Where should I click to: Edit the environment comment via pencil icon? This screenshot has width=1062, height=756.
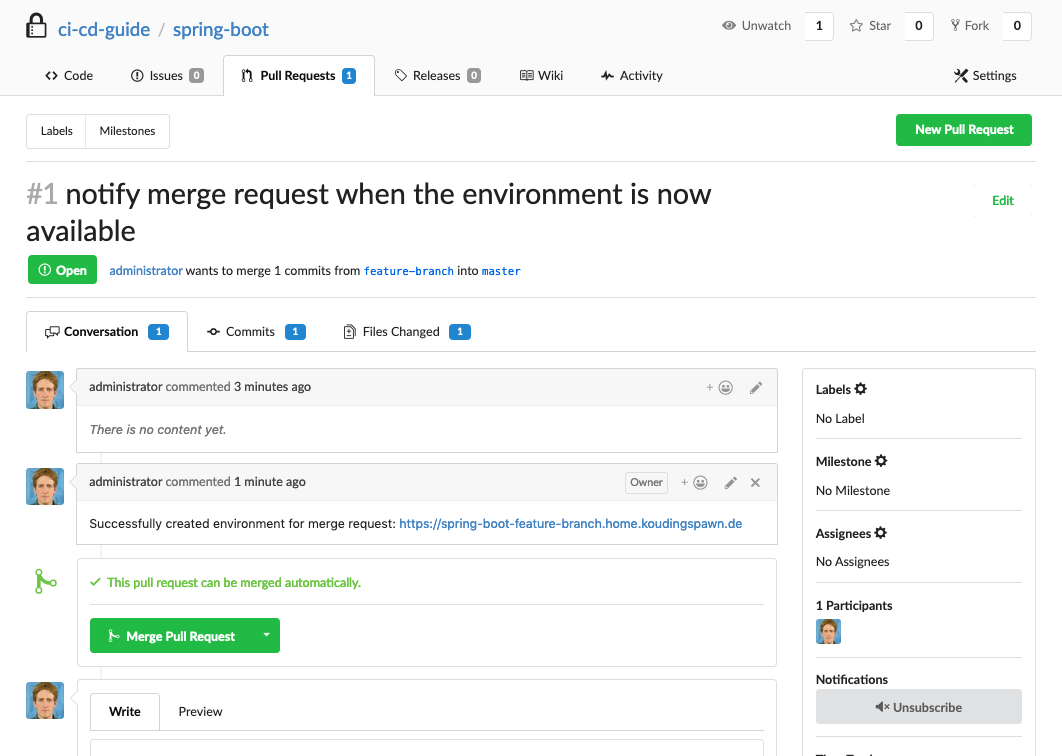(x=731, y=482)
